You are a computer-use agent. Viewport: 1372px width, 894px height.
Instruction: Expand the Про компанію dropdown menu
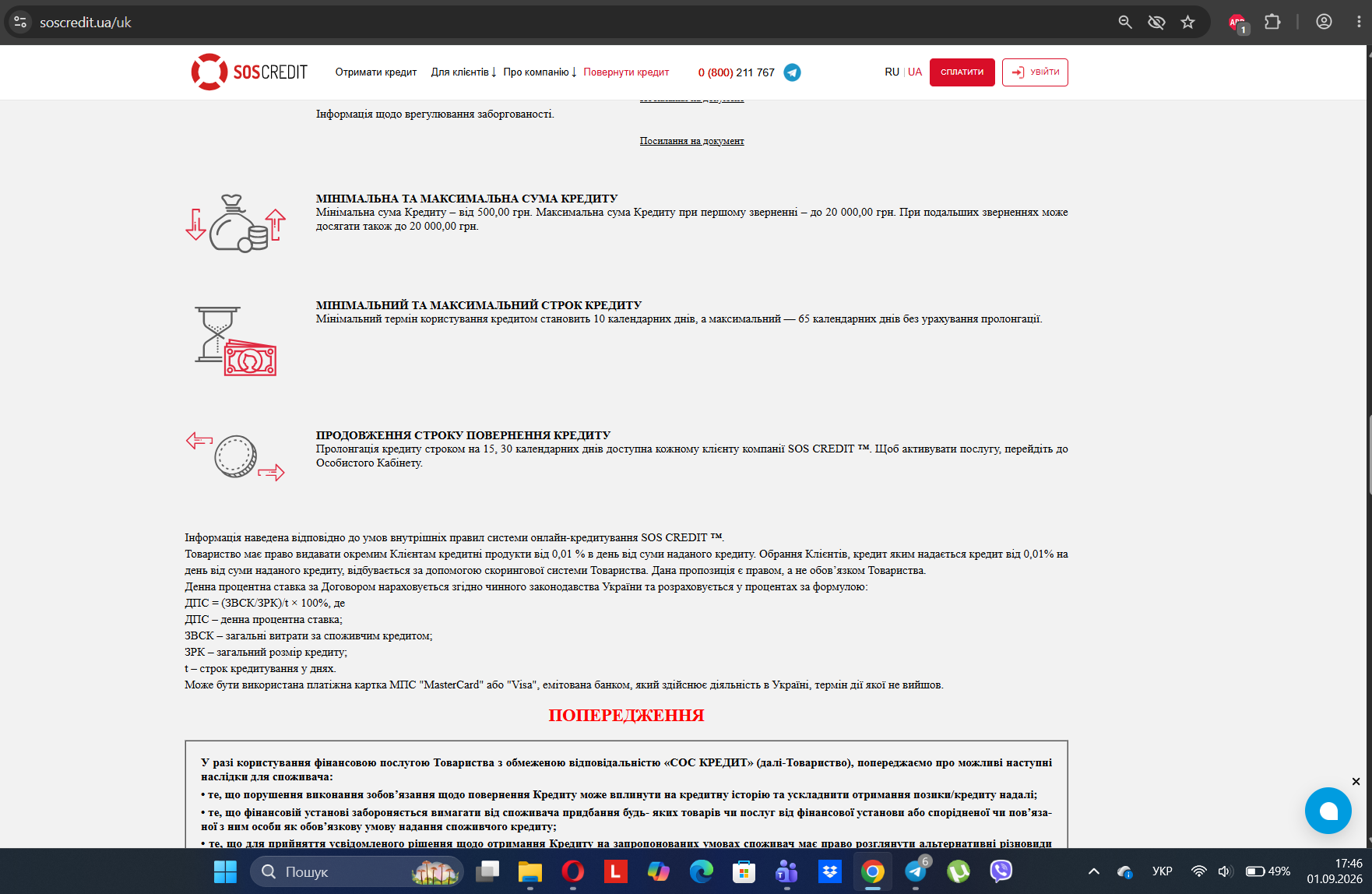540,72
